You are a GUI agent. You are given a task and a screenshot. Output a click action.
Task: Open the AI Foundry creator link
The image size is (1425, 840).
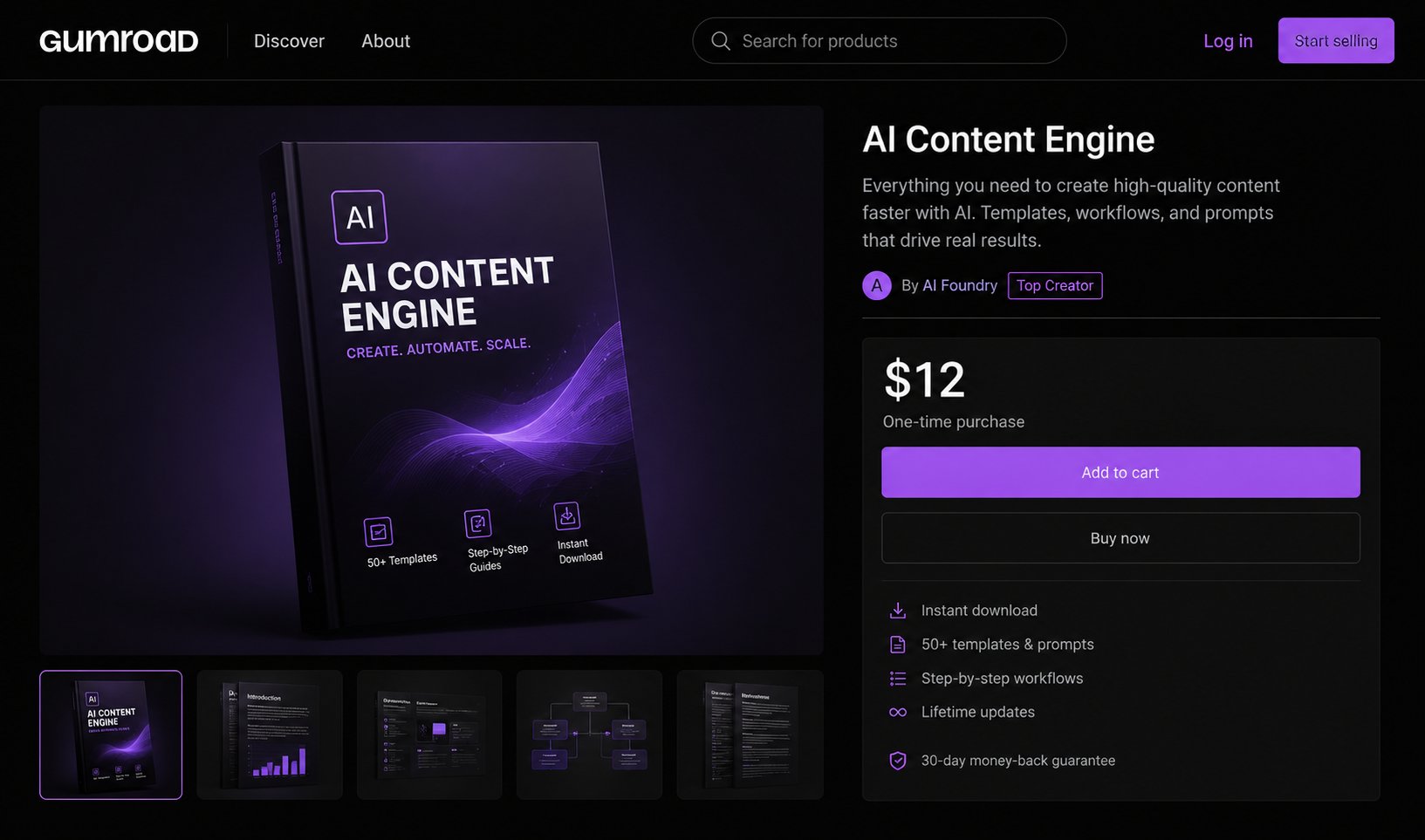[x=960, y=285]
